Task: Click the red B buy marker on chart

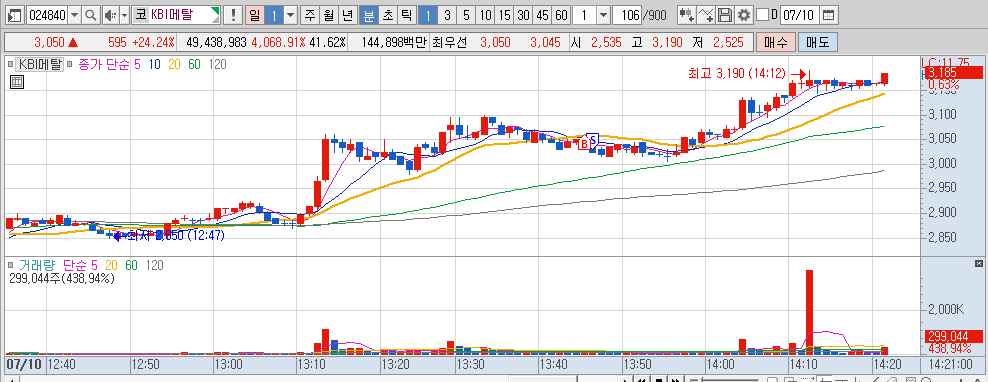Action: (x=584, y=144)
